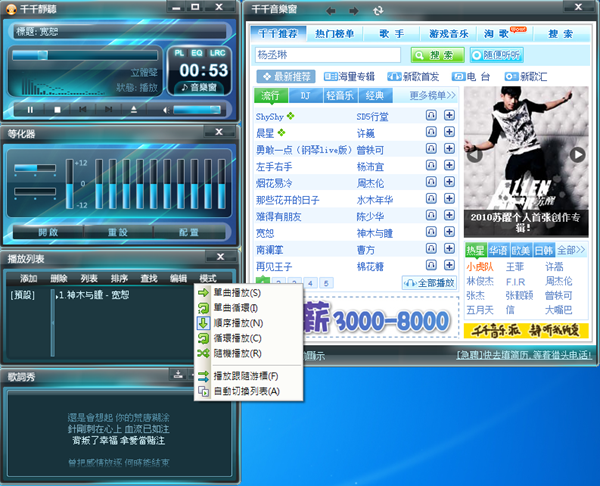Toggle the EQ equalizer panel button

tap(198, 51)
